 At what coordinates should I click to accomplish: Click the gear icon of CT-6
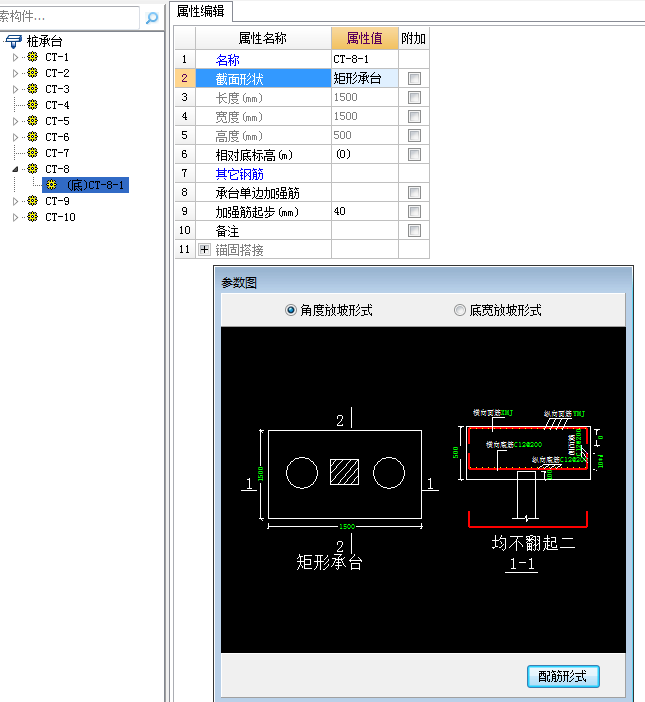[x=32, y=137]
